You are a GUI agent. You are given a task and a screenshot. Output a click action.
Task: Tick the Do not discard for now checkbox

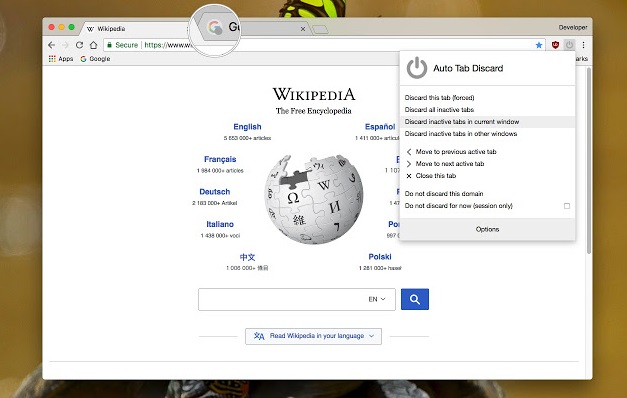pos(567,206)
